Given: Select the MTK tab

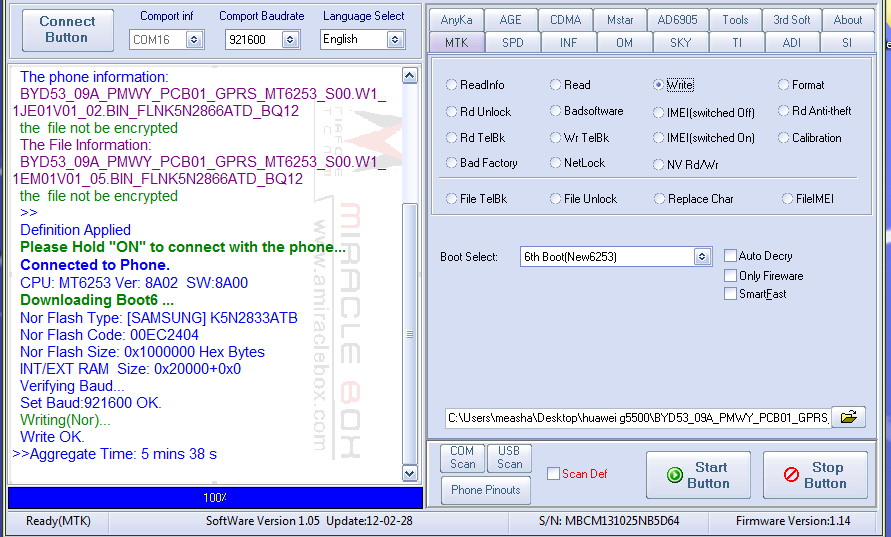Looking at the screenshot, I should tap(456, 43).
